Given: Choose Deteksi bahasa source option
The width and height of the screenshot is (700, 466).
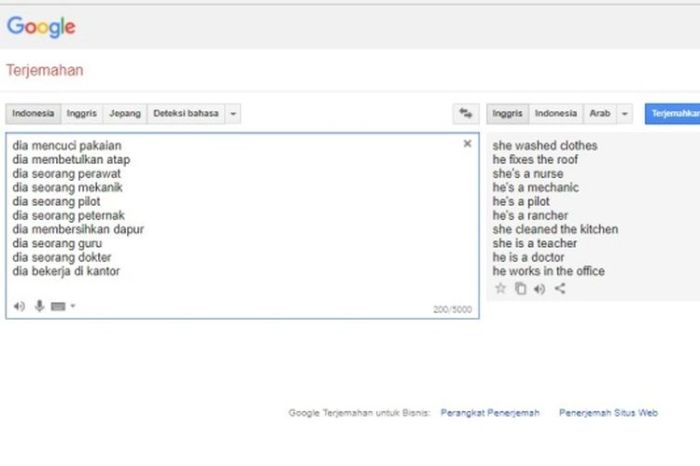Looking at the screenshot, I should coord(186,113).
